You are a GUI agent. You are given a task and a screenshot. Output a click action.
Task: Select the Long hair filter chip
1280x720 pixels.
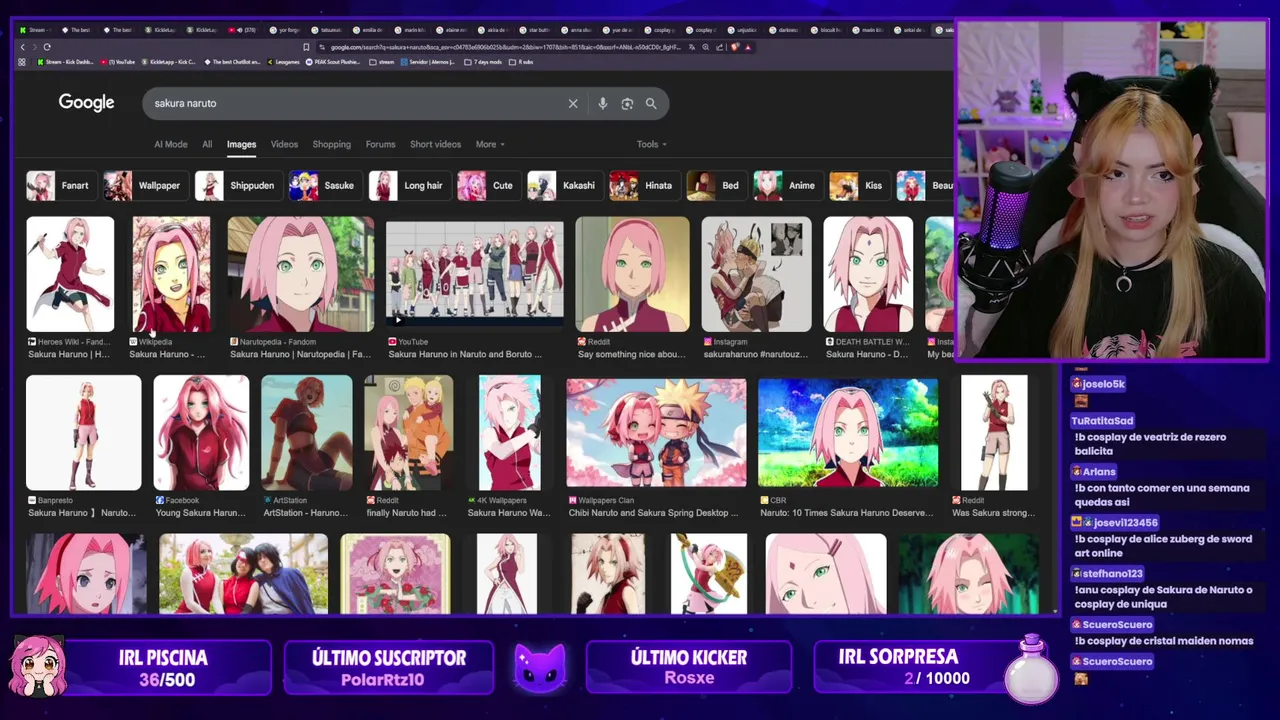409,185
